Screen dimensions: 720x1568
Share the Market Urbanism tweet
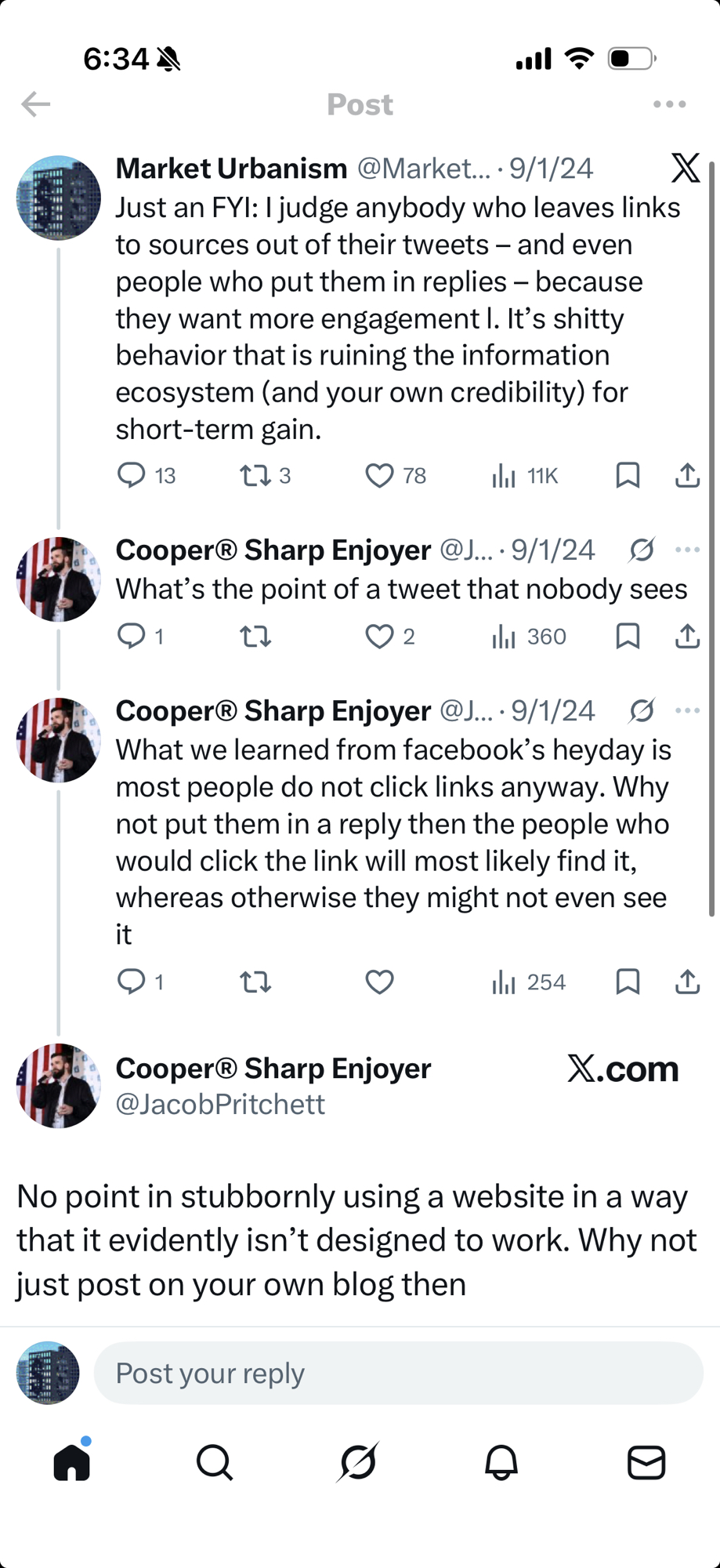687,475
